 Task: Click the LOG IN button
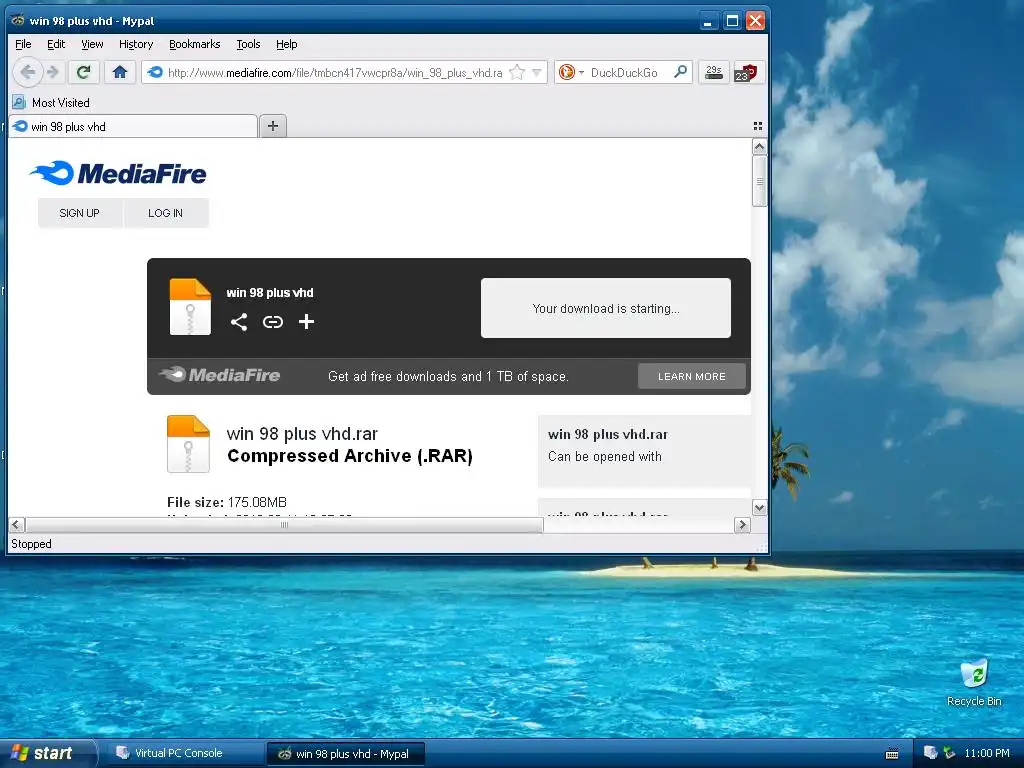165,213
